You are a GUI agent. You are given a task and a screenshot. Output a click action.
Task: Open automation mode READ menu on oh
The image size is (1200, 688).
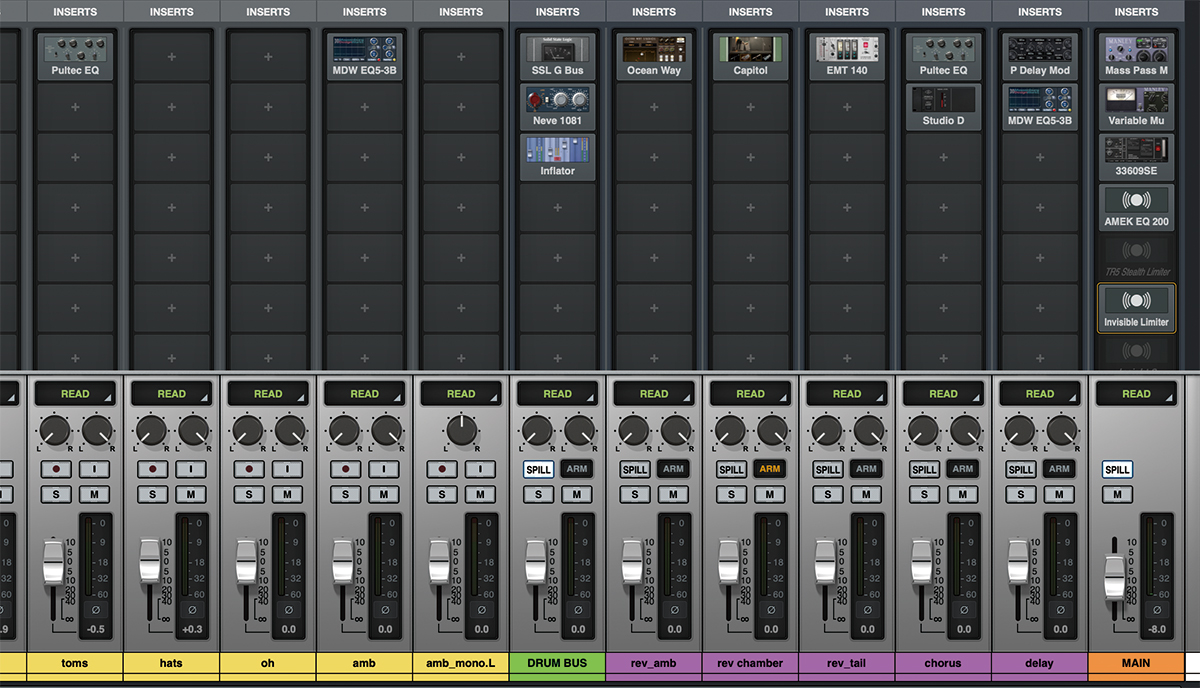pos(268,394)
